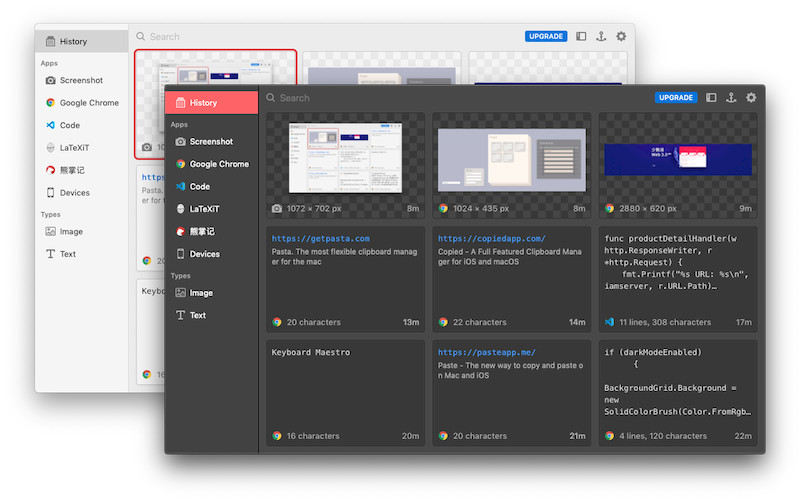Screen dimensions: 800x500
Task: Open Screenshot filter in dark window sidebar
Action: pyautogui.click(x=212, y=141)
